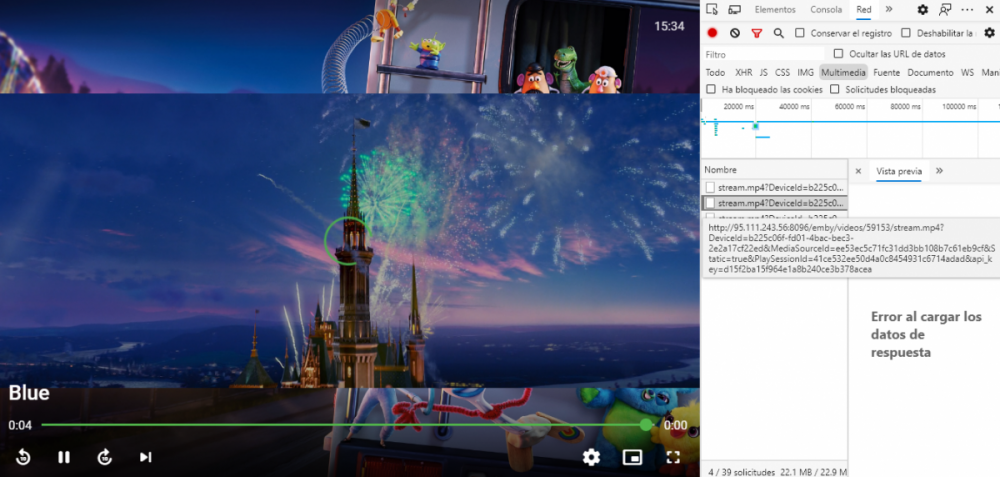Filter requests by WS
The height and width of the screenshot is (477, 1000).
[967, 73]
